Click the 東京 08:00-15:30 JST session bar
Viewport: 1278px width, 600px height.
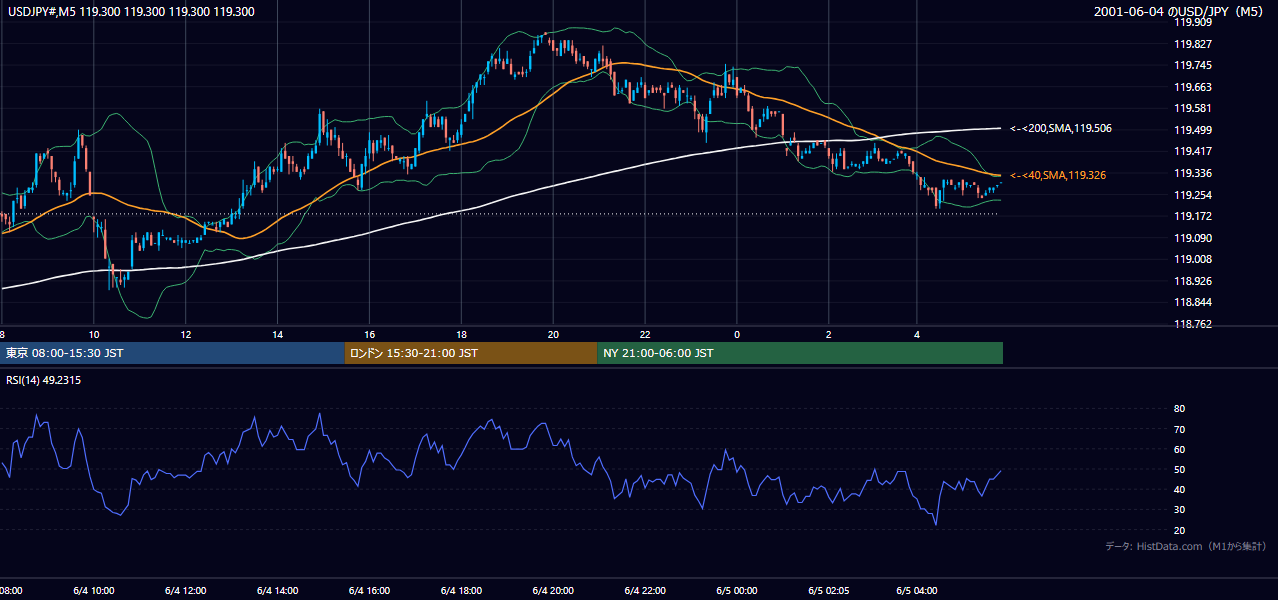coord(172,353)
